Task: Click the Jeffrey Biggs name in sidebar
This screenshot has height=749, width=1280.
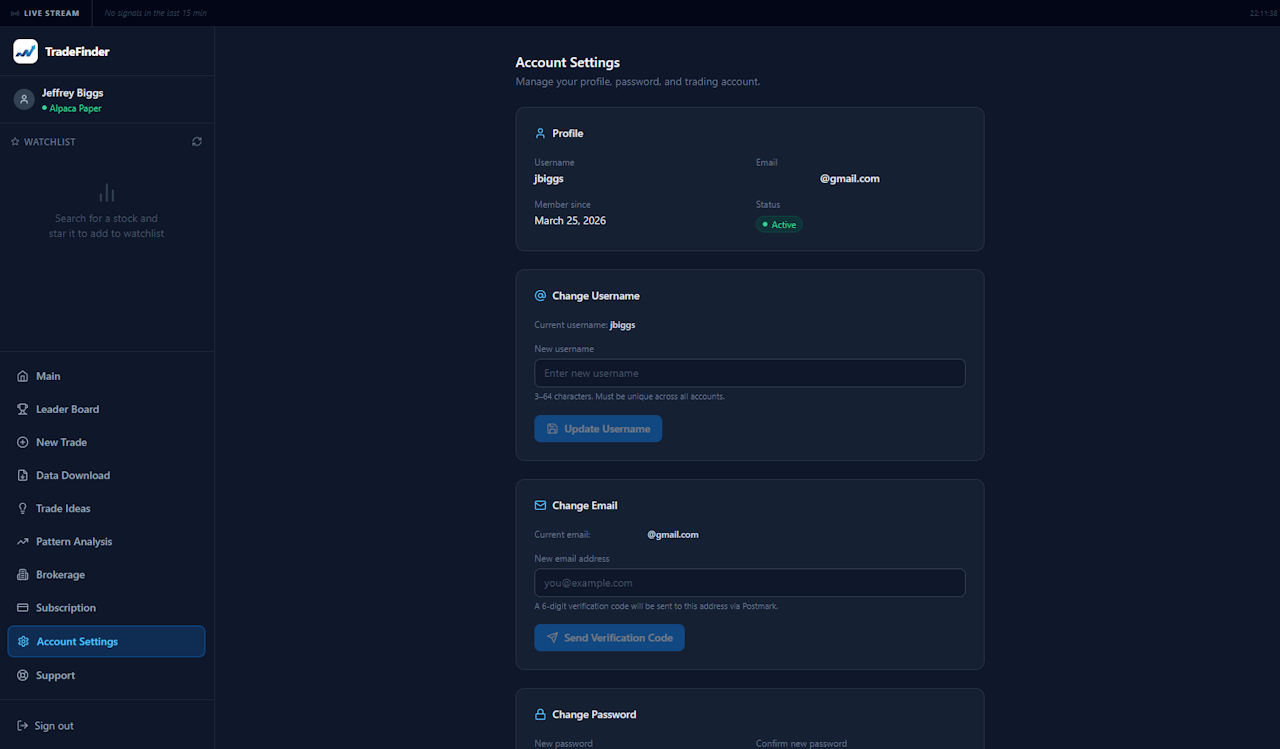Action: (72, 93)
